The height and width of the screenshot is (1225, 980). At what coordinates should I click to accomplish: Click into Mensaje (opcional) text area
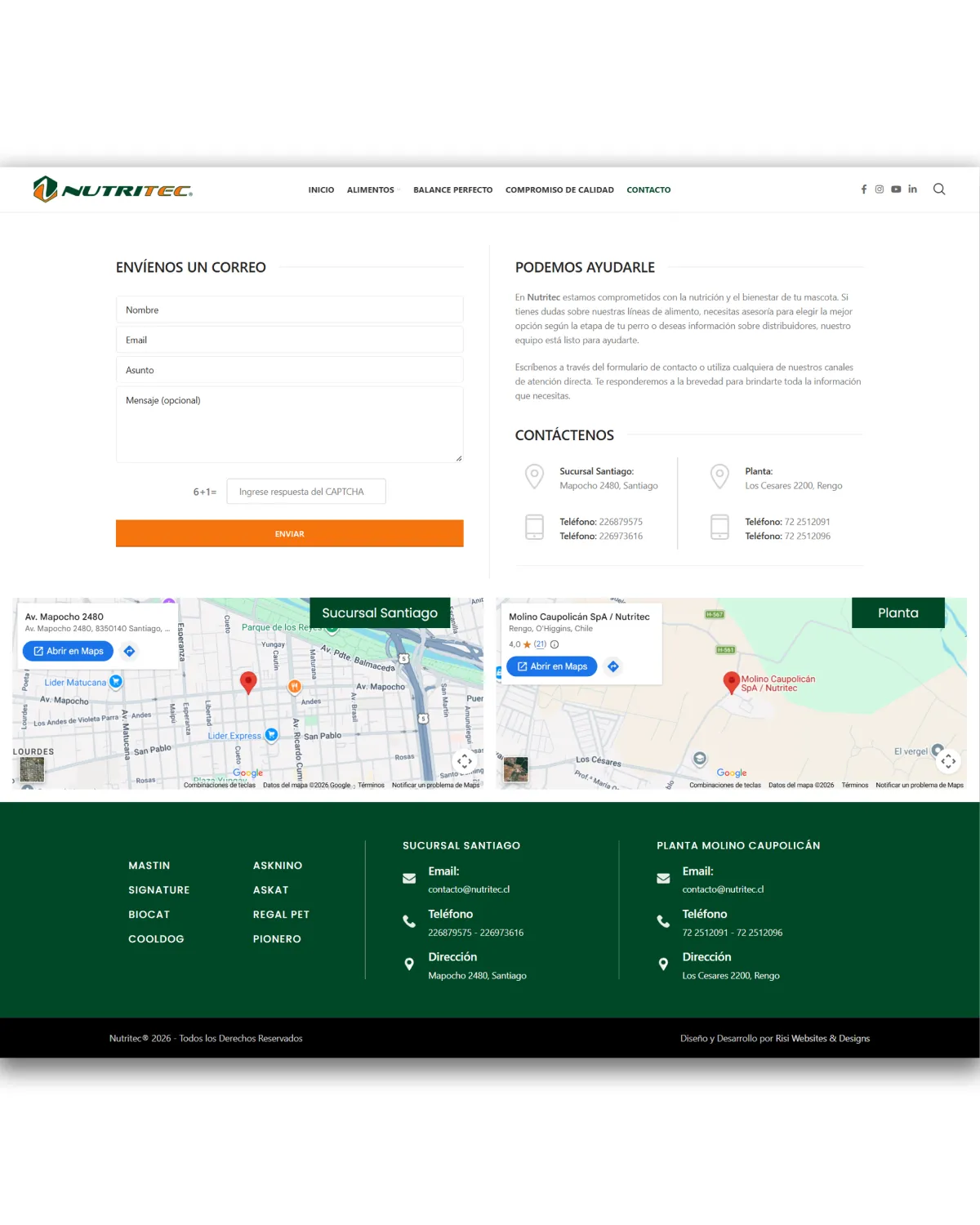289,425
